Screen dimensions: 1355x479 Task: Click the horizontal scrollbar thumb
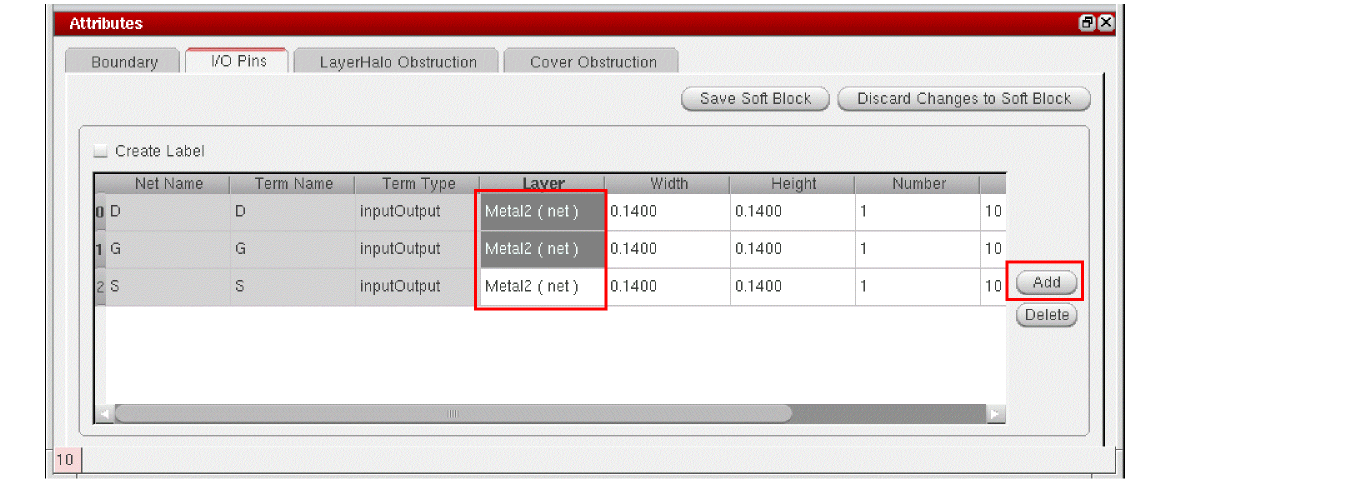coord(453,413)
